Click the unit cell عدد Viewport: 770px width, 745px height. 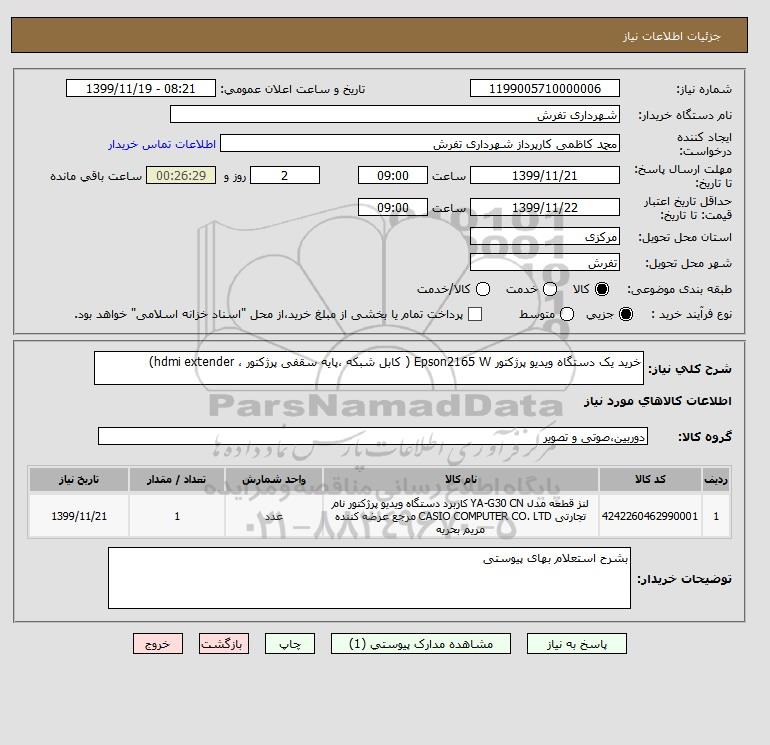tap(274, 516)
